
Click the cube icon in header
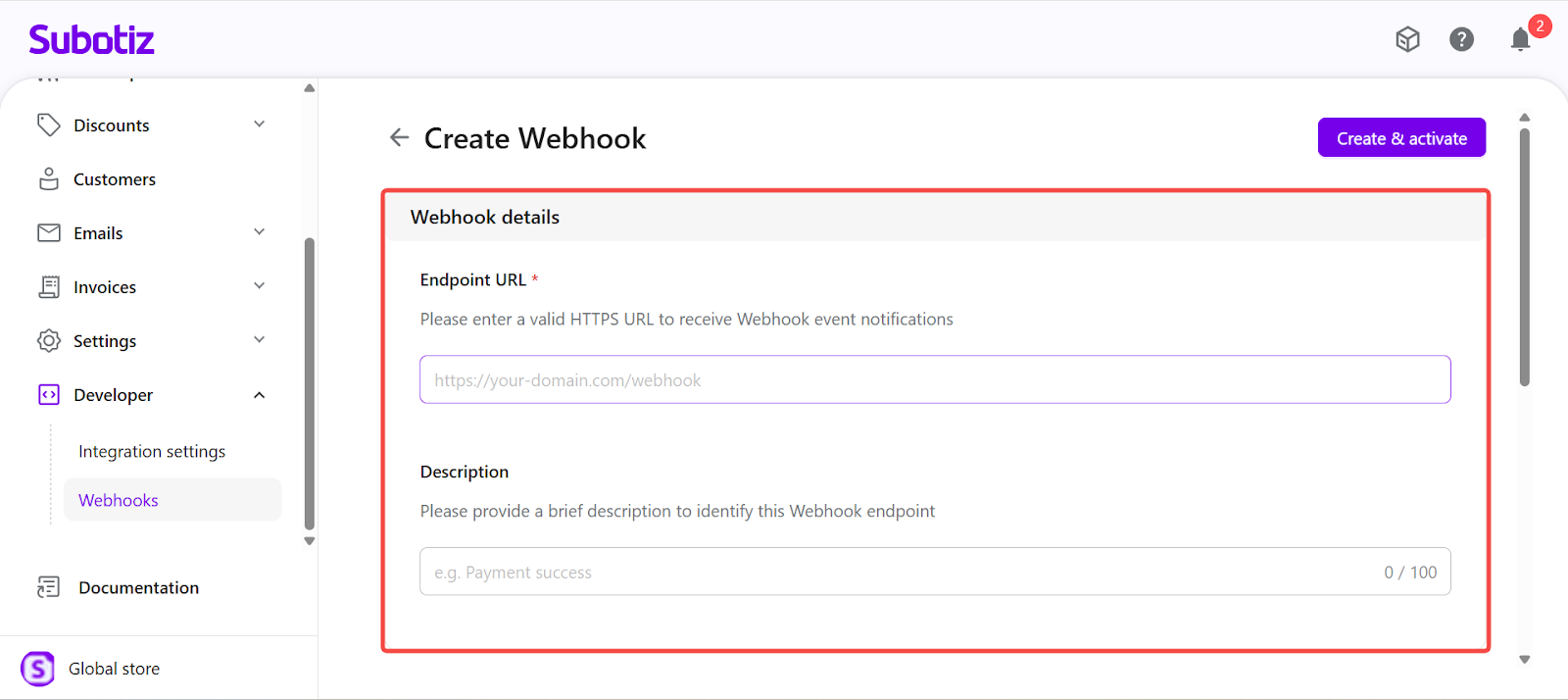pyautogui.click(x=1407, y=39)
